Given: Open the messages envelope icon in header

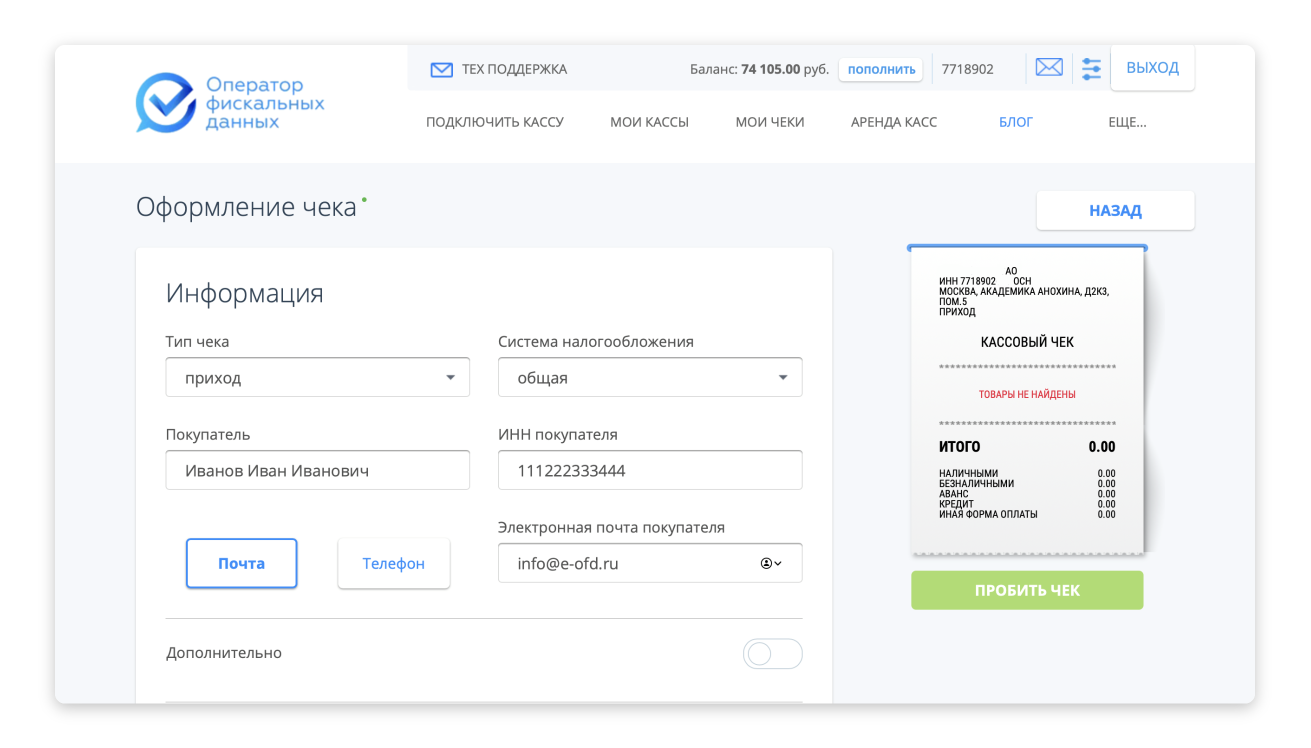Looking at the screenshot, I should click(x=1048, y=68).
